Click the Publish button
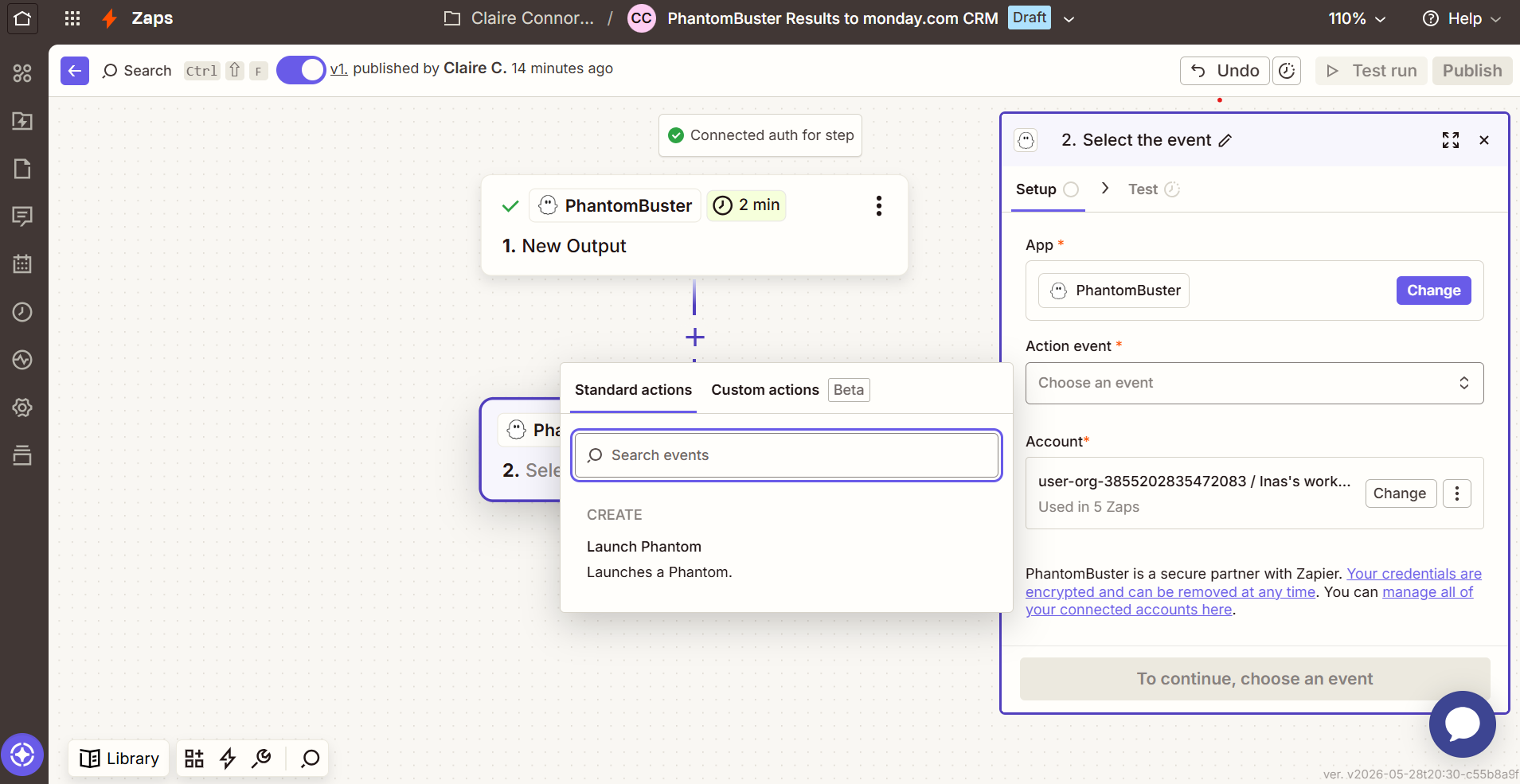Viewport: 1520px width, 784px height. pos(1472,71)
